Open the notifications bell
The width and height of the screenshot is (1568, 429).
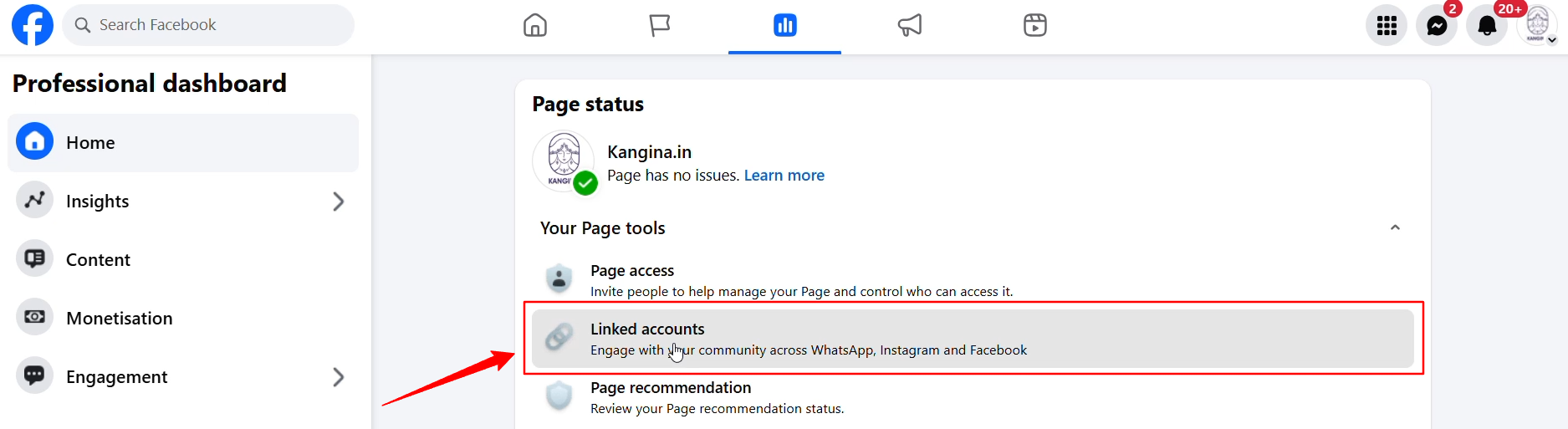[x=1487, y=26]
